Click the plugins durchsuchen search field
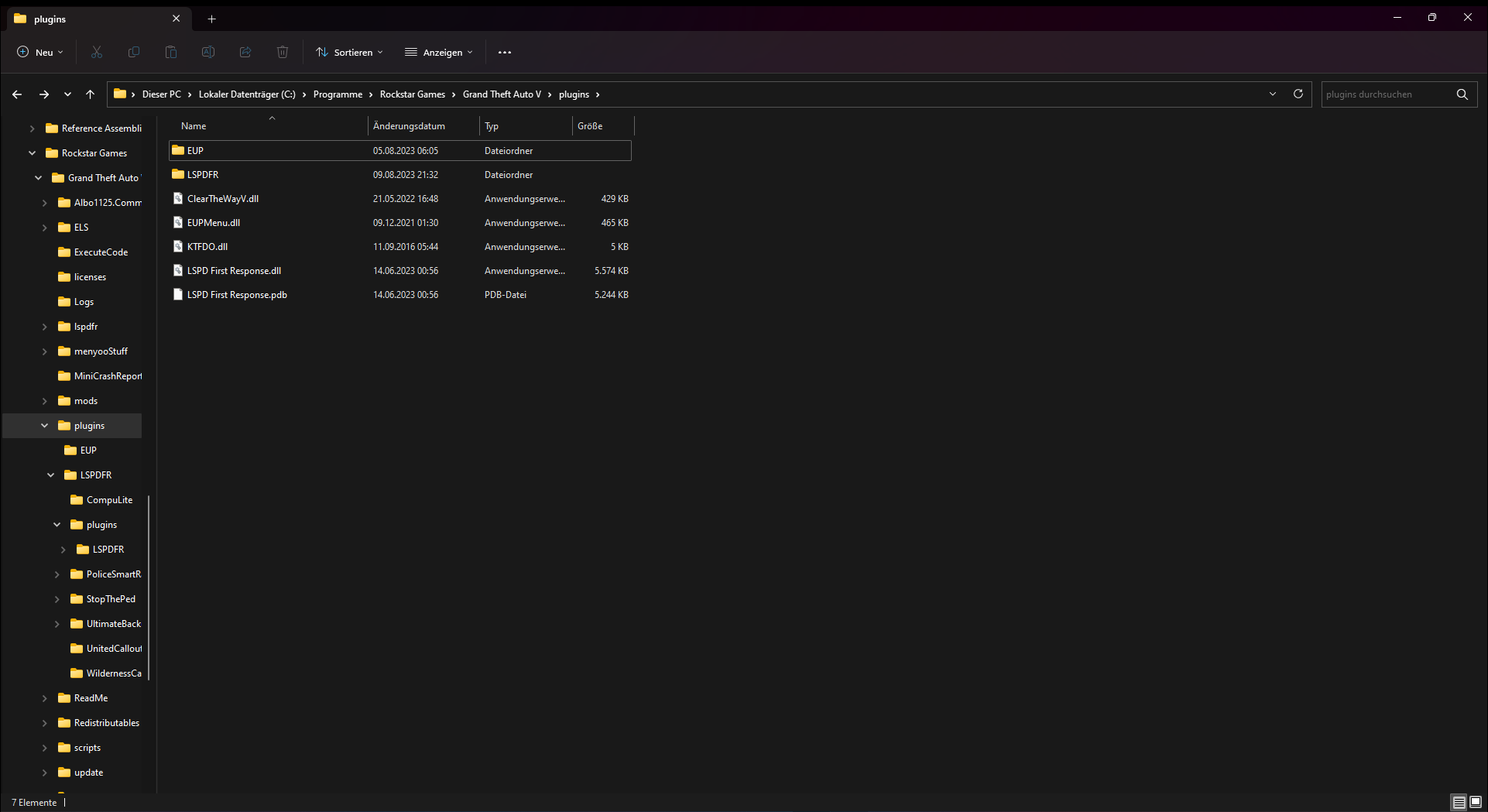Image resolution: width=1488 pixels, height=812 pixels. click(1386, 94)
